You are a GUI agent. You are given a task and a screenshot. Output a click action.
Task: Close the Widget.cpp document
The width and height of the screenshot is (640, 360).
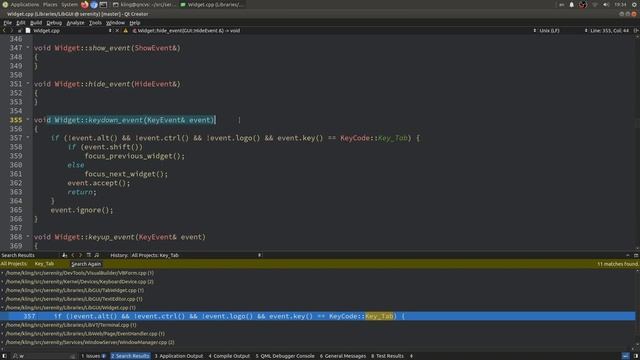tap(117, 31)
